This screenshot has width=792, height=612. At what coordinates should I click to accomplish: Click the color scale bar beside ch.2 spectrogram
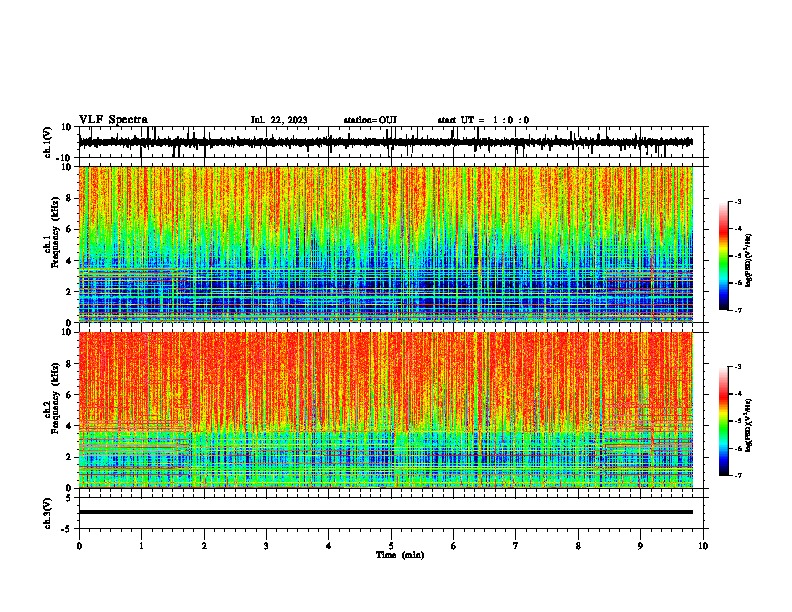click(724, 421)
